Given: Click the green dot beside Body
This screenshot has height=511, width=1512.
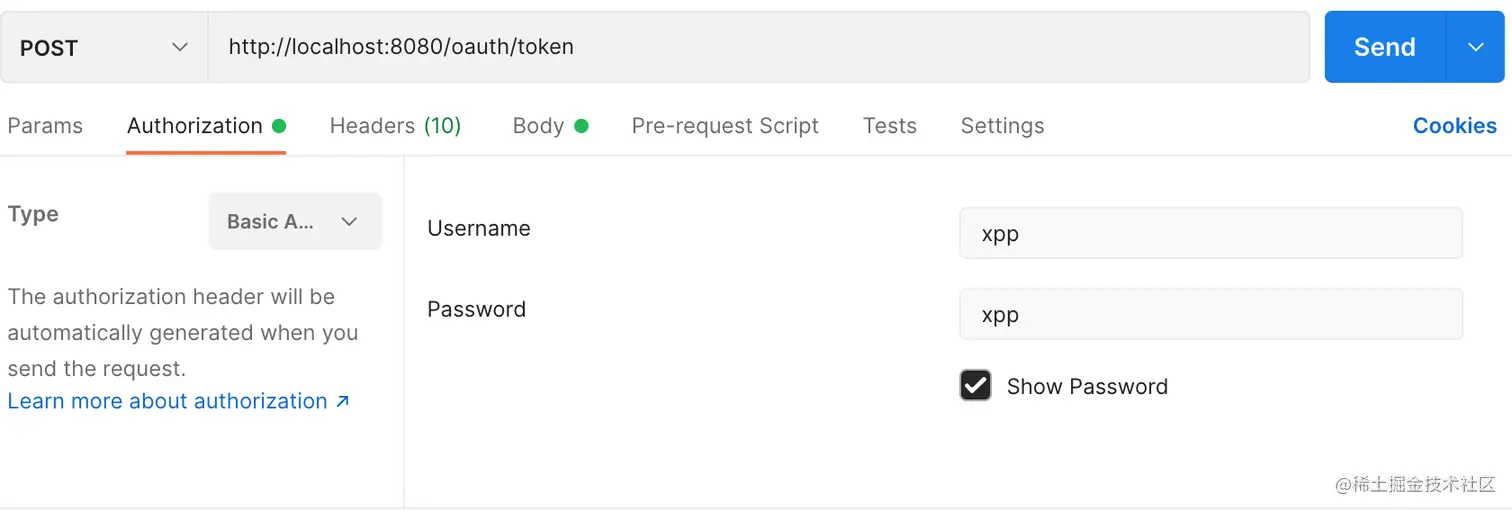Looking at the screenshot, I should (x=581, y=126).
